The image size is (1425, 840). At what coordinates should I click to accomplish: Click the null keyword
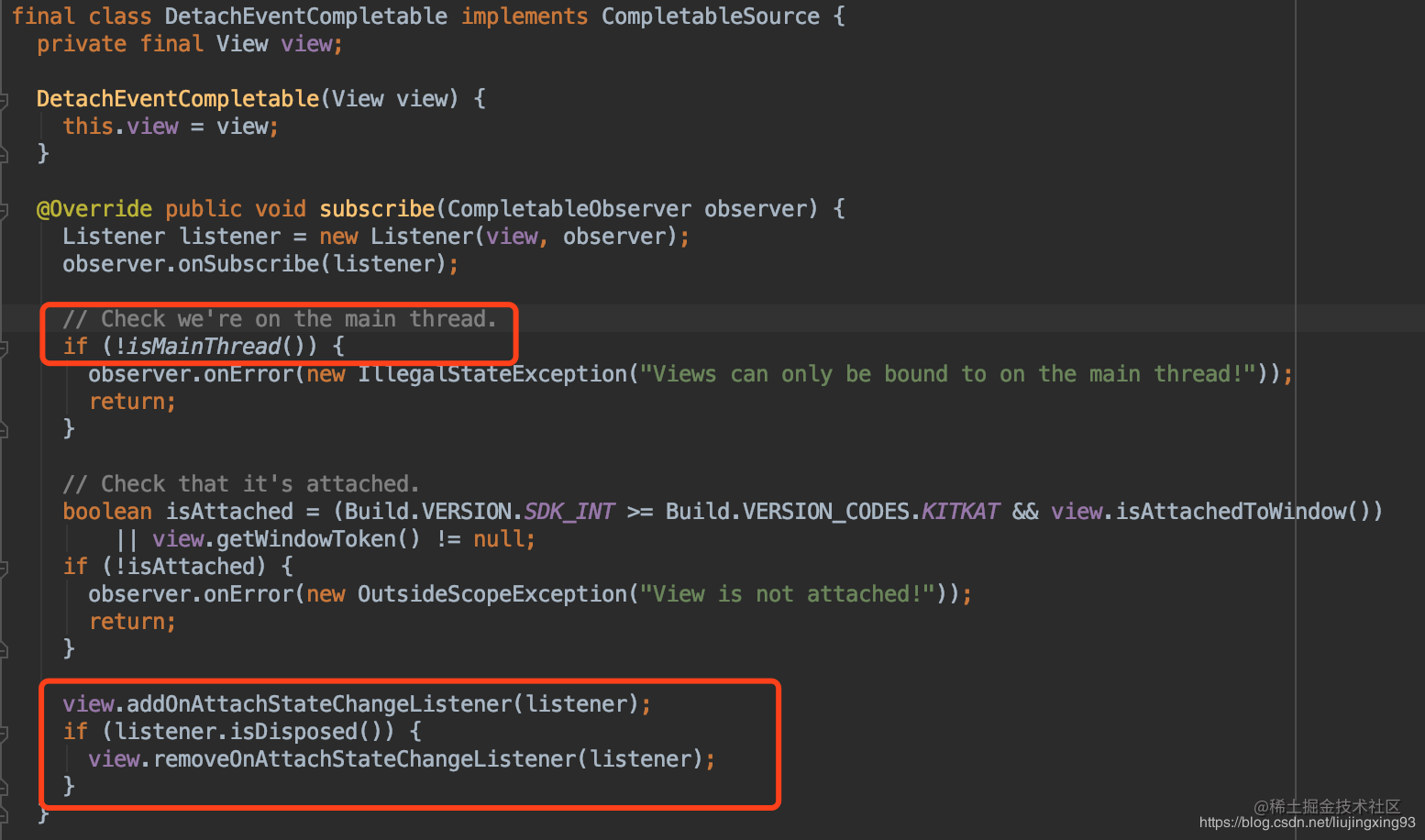[498, 539]
